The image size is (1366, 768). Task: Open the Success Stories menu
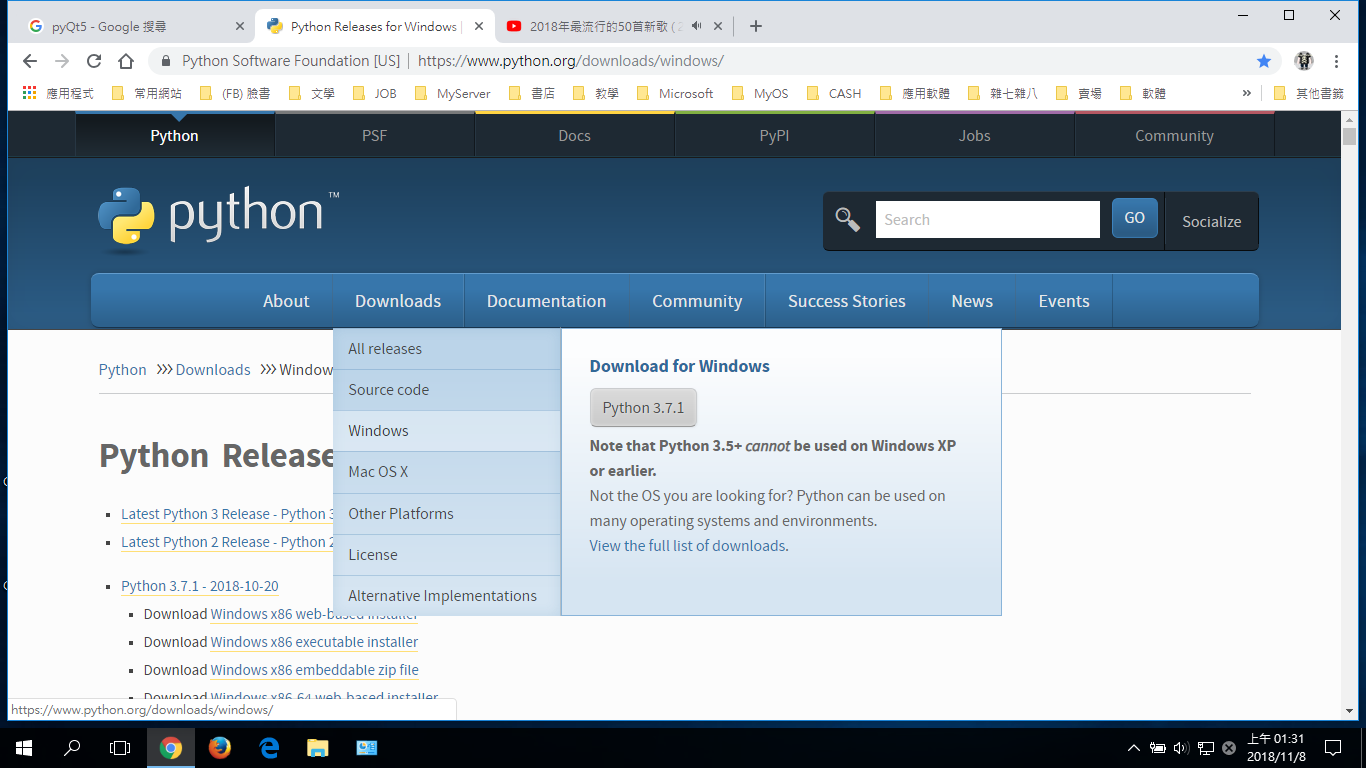coord(847,301)
